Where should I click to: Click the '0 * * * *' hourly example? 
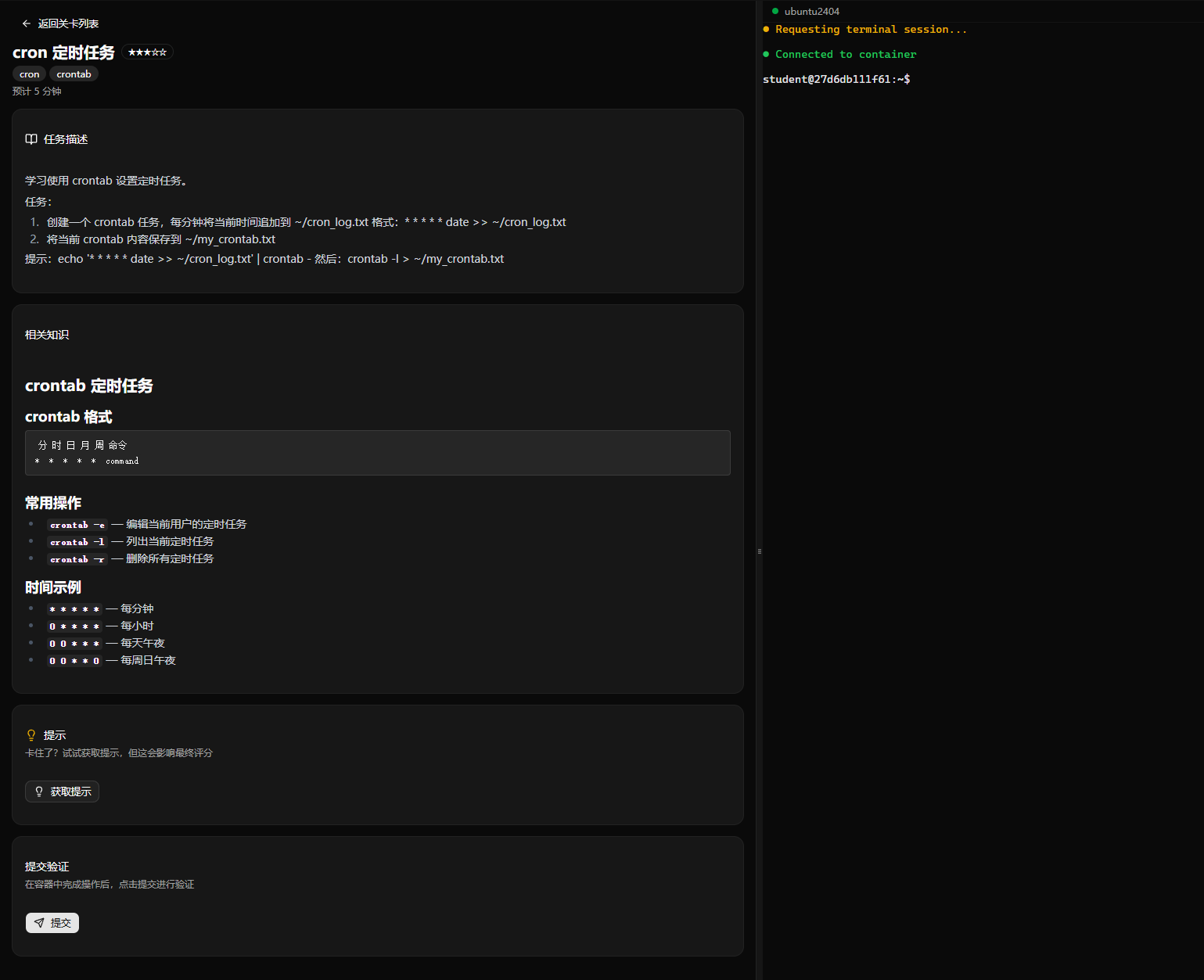(74, 626)
